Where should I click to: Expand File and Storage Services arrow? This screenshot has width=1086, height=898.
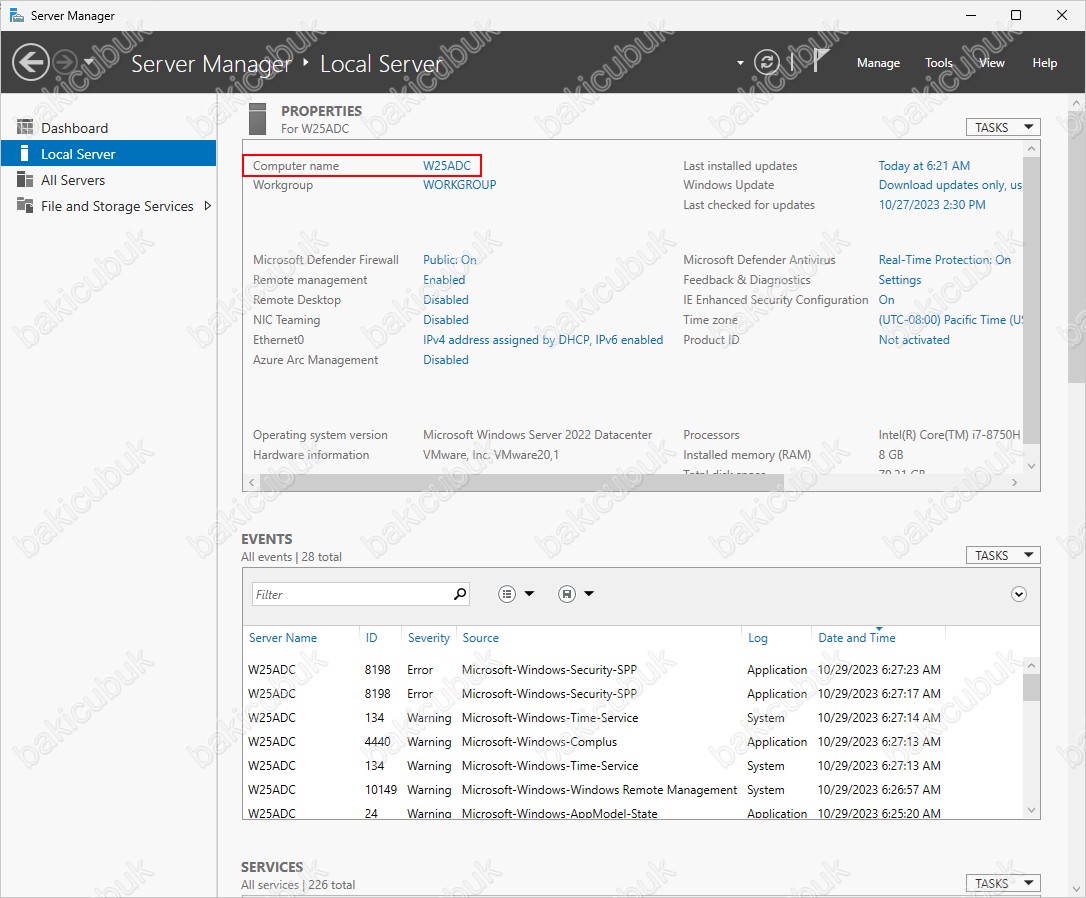point(207,206)
